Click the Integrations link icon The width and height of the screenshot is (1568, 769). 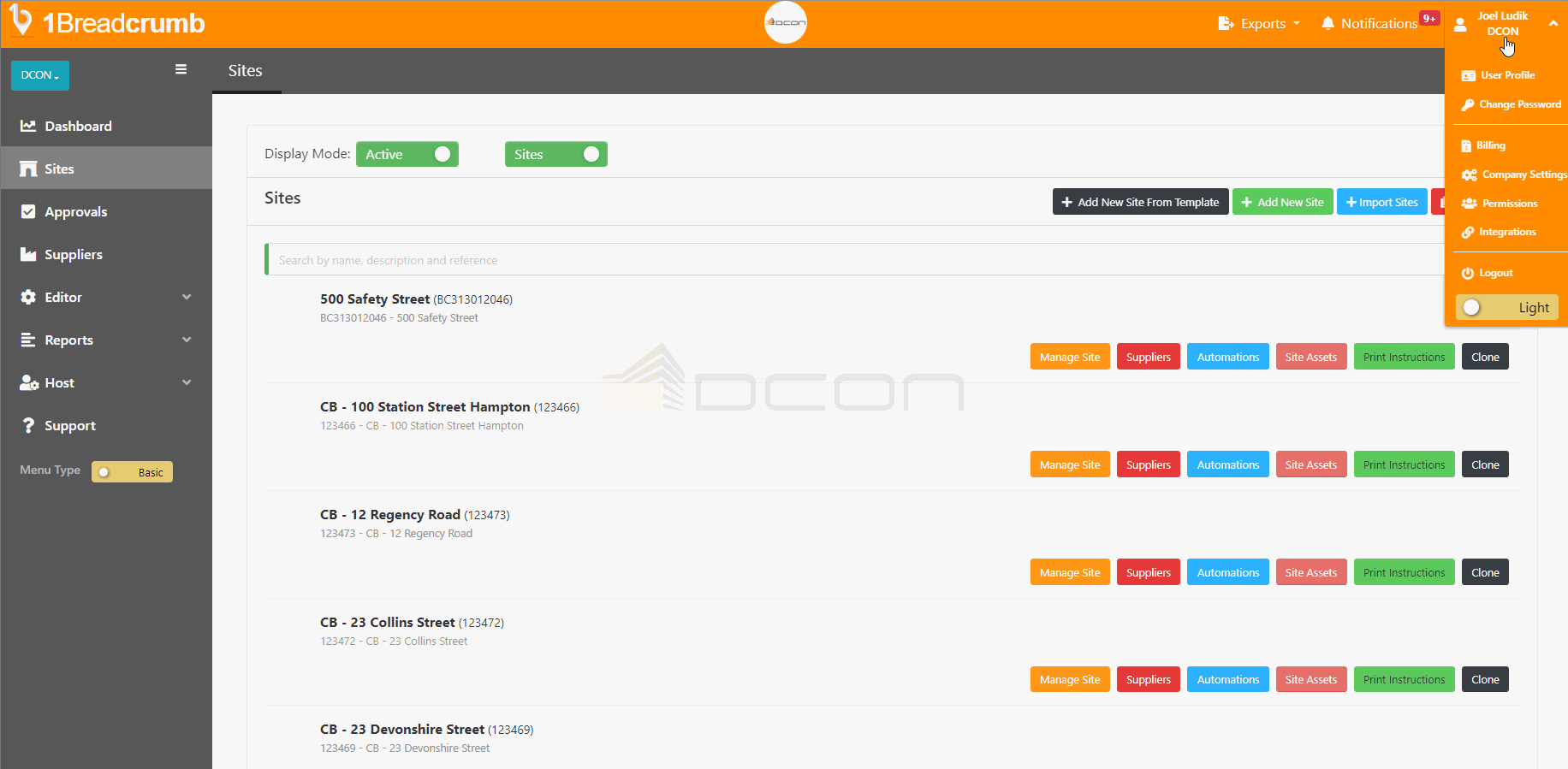tap(1468, 232)
